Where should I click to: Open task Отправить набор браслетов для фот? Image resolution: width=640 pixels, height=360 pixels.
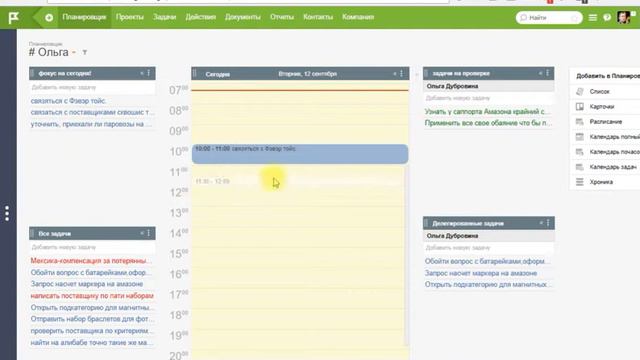tap(92, 319)
